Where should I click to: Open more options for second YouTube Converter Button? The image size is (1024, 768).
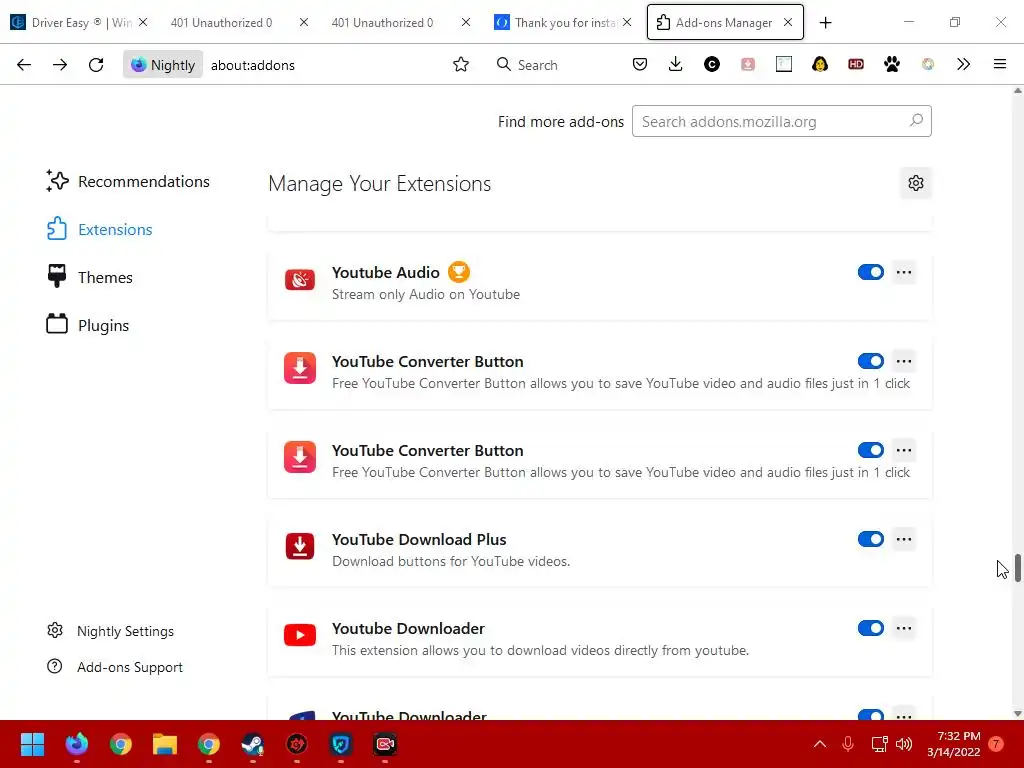pos(904,450)
